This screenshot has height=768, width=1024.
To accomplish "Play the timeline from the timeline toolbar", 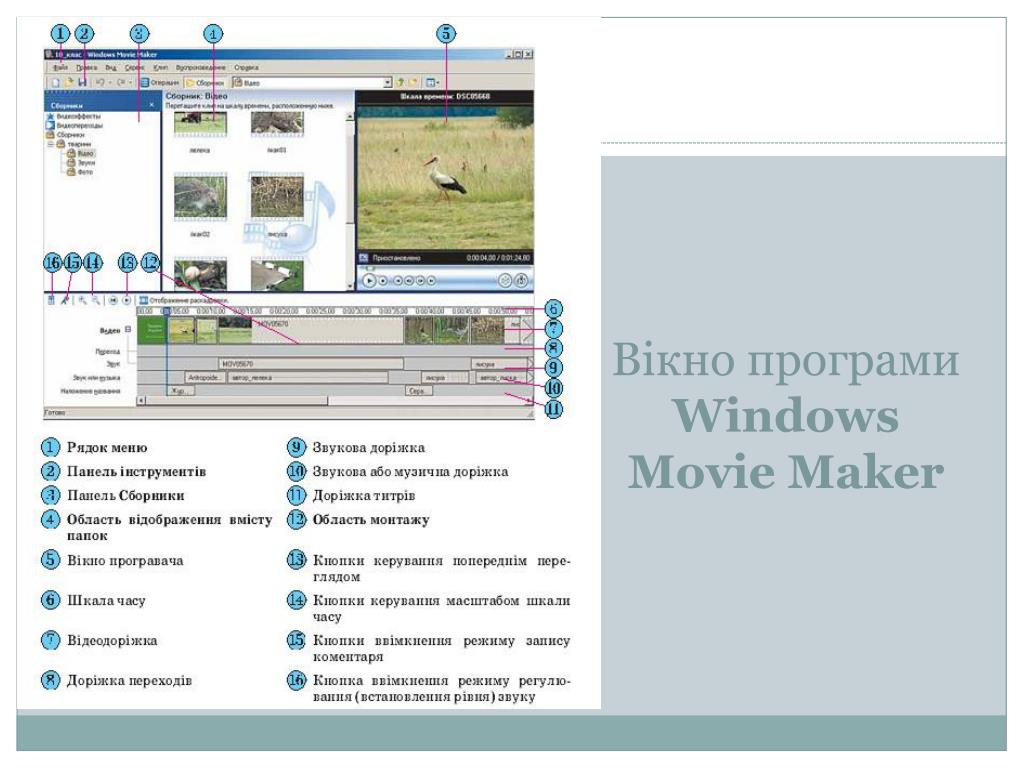I will click(x=126, y=300).
